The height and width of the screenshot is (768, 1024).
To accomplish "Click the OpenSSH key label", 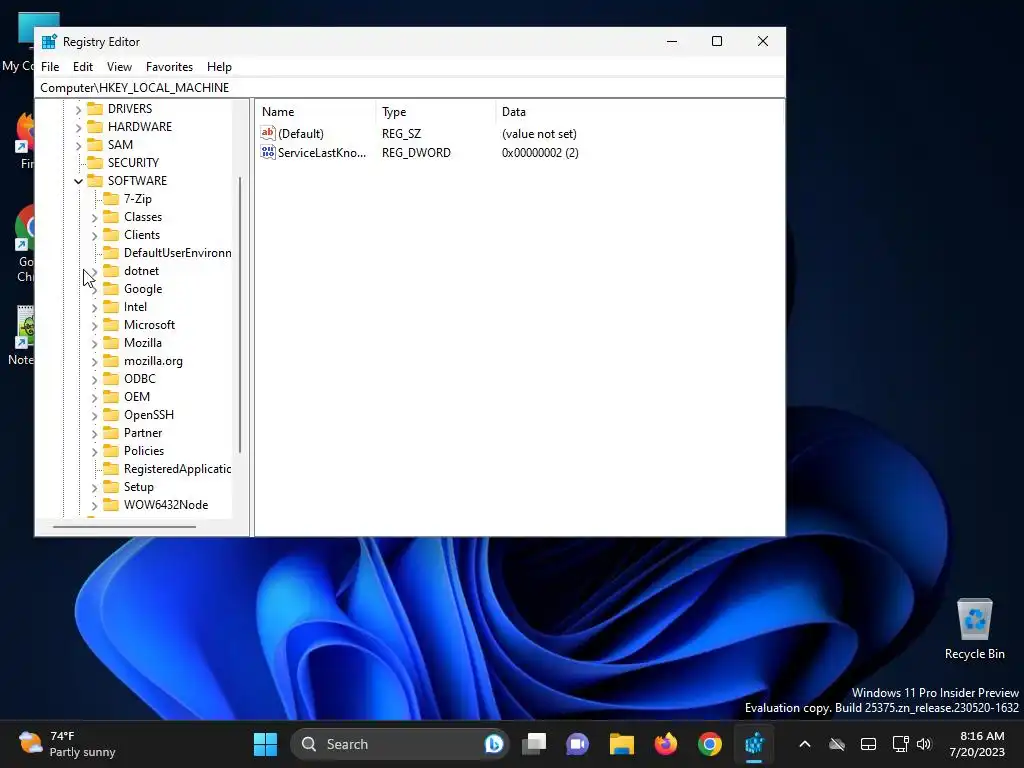I will point(149,415).
